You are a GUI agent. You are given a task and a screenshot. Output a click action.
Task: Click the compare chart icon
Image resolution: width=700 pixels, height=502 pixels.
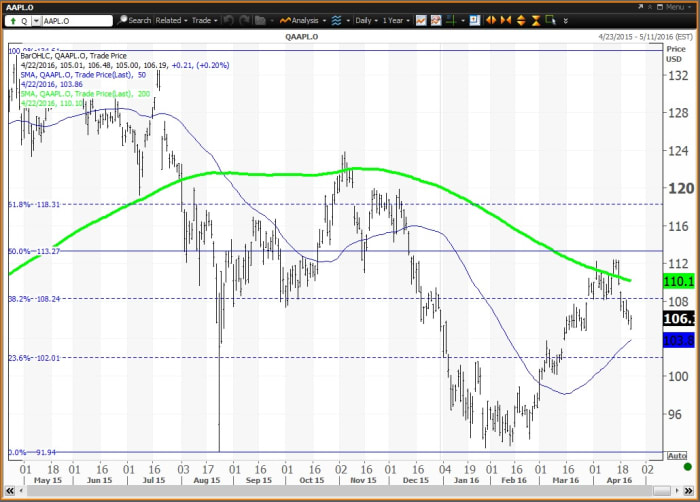point(436,21)
